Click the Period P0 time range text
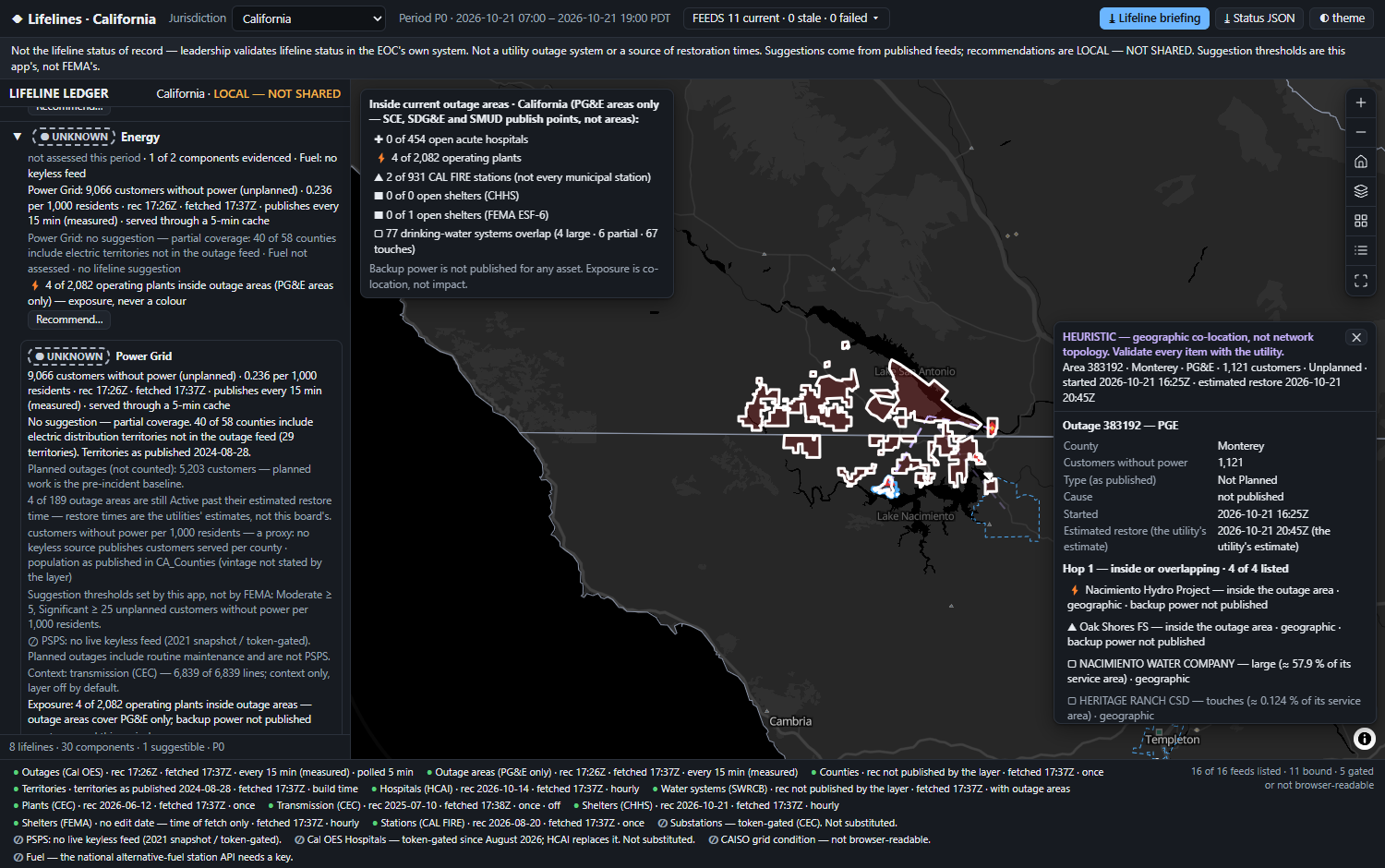Viewport: 1385px width, 868px height. 535,18
